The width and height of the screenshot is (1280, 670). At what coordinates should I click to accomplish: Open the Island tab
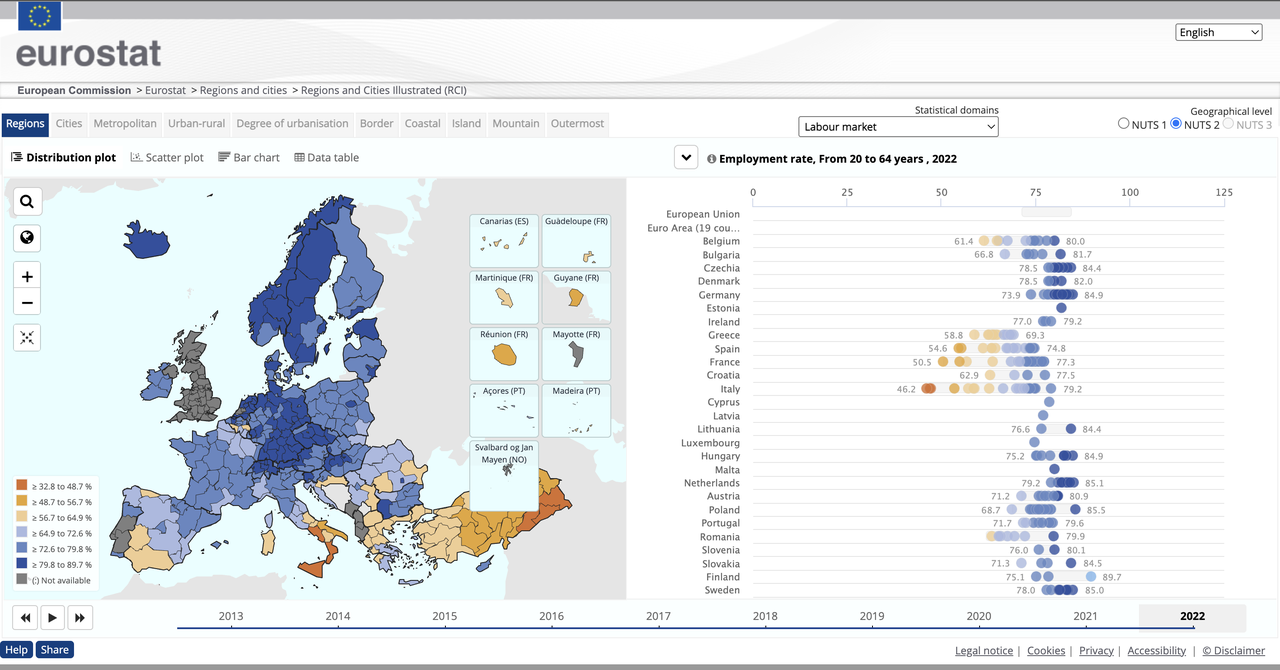(467, 124)
